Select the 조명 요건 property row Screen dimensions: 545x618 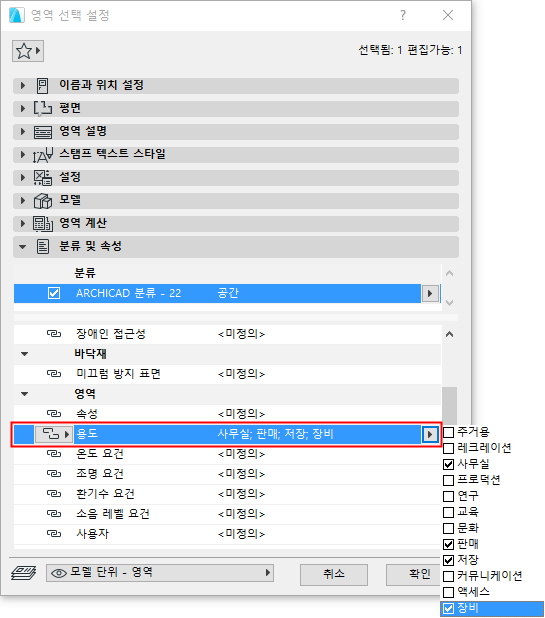tap(227, 473)
